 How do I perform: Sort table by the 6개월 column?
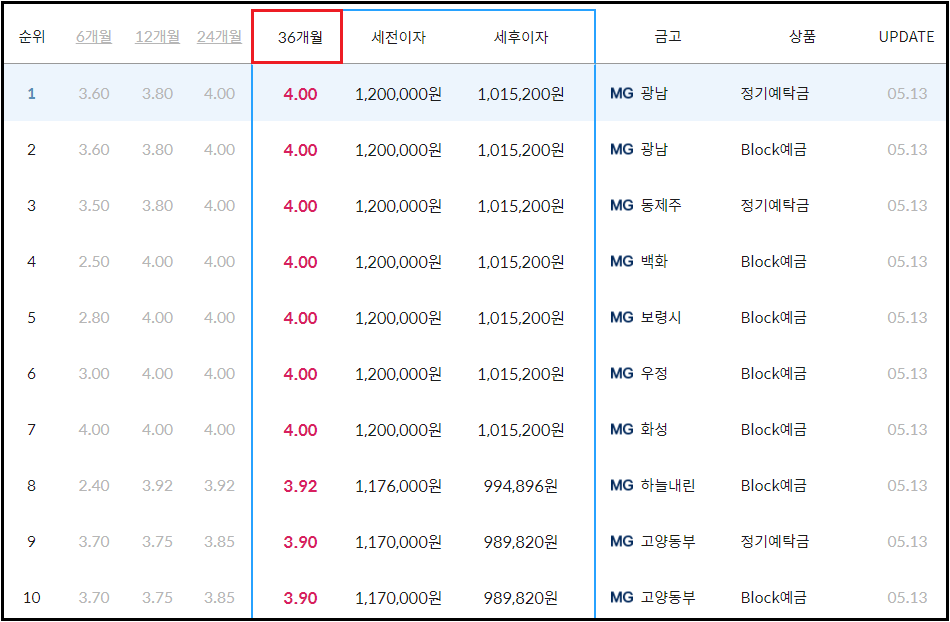tap(93, 36)
